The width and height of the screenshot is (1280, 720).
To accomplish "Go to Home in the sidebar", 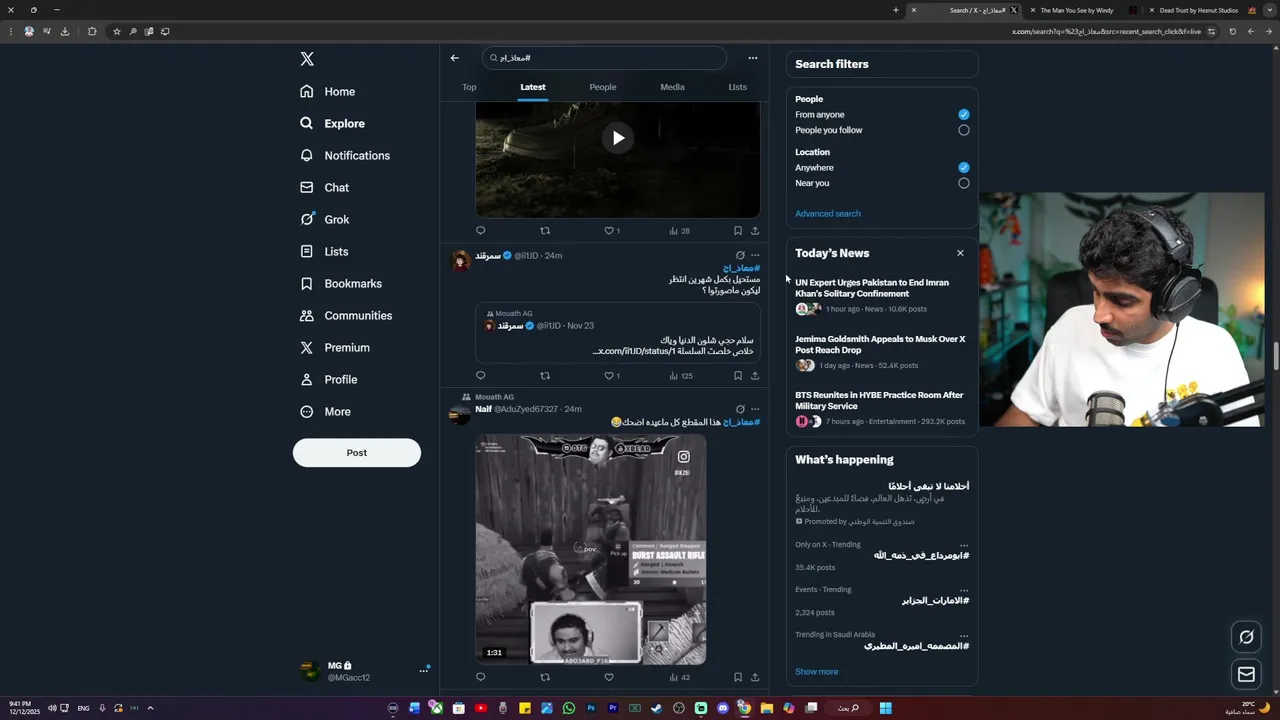I will coord(328,92).
